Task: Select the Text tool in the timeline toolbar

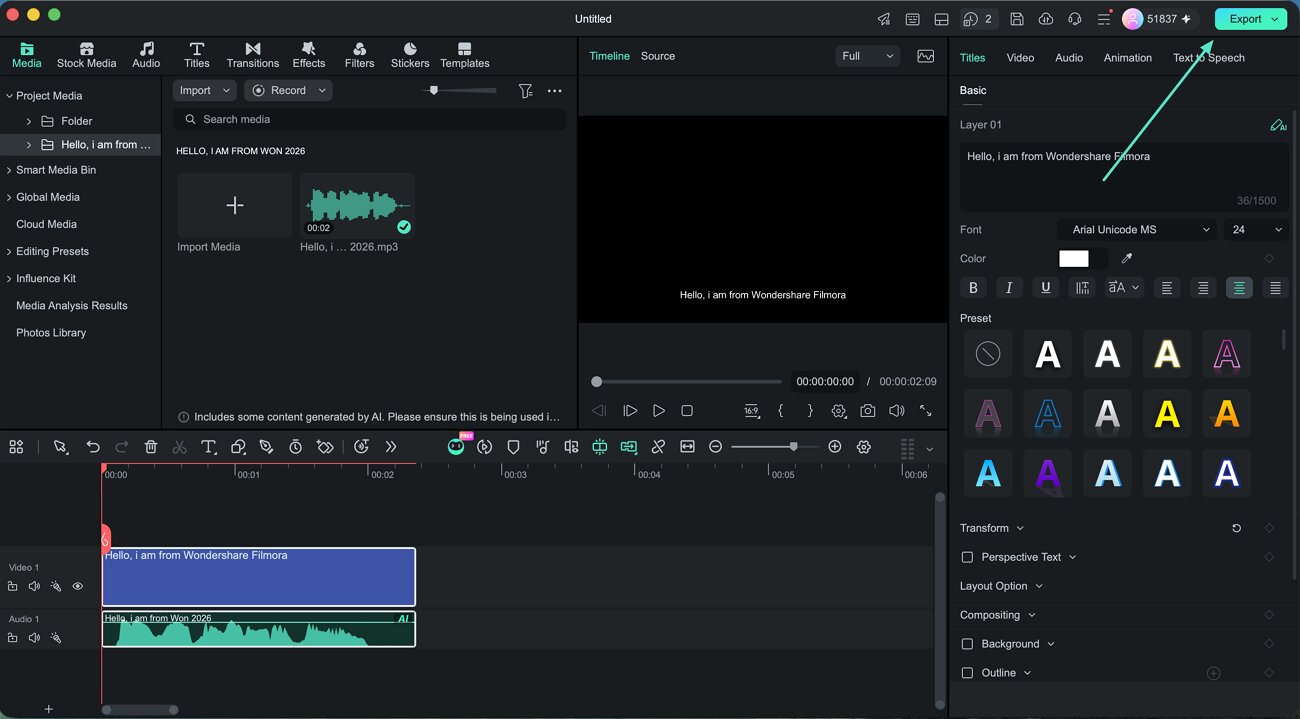Action: pos(208,447)
